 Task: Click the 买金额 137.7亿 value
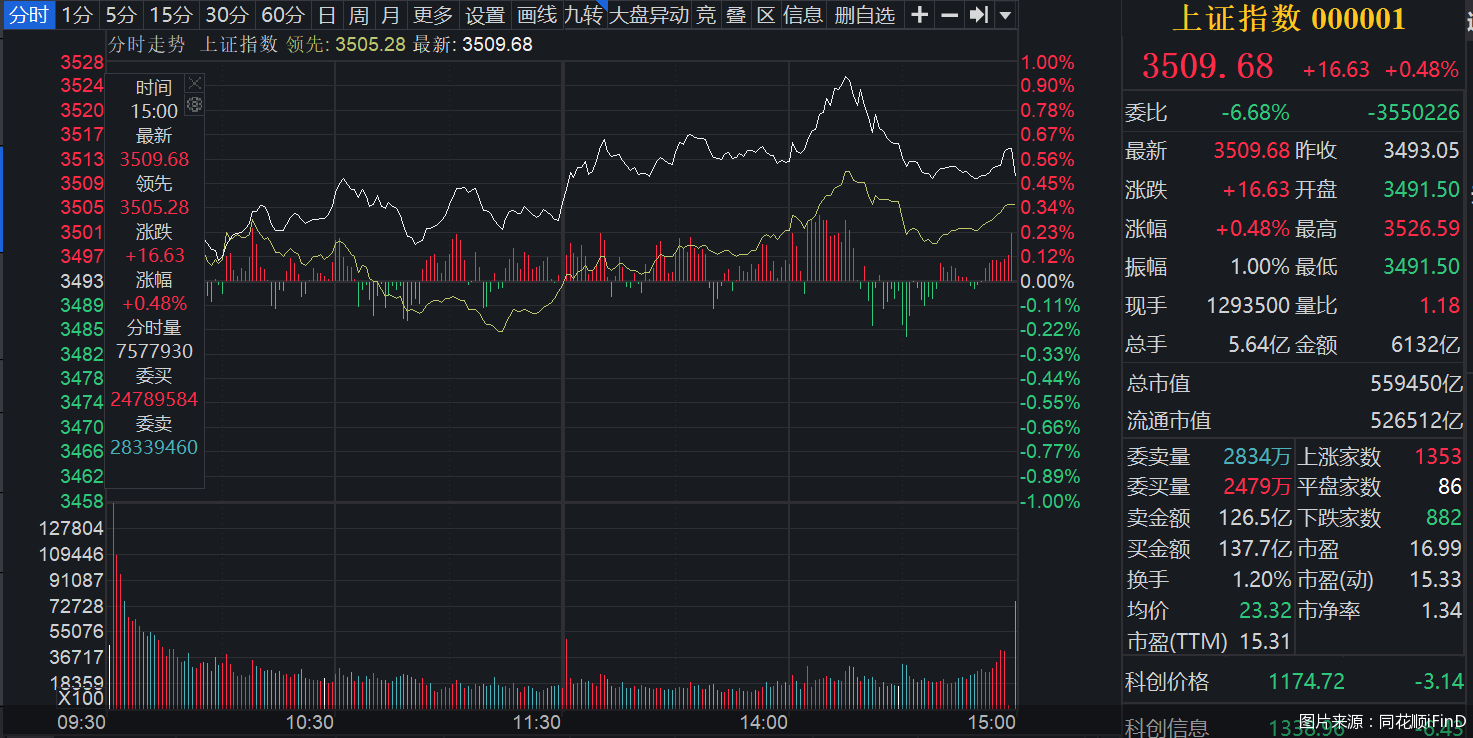coord(1254,549)
